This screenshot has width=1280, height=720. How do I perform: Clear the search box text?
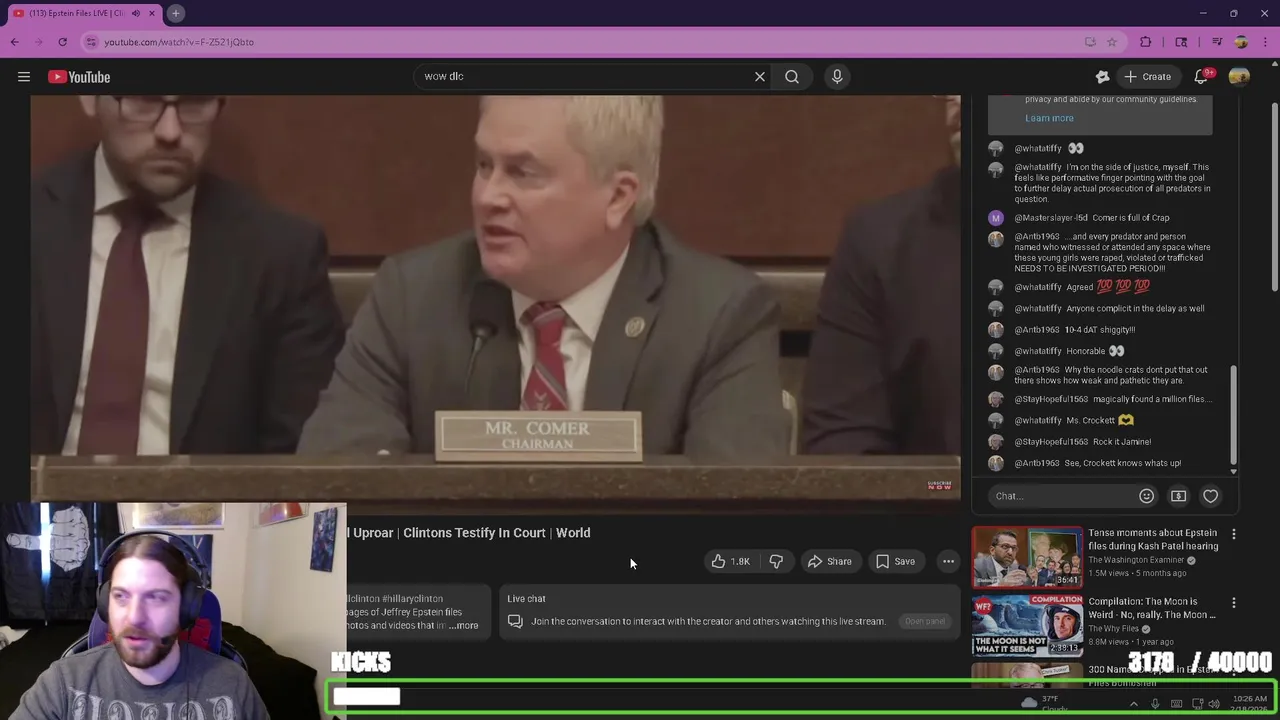pos(759,76)
